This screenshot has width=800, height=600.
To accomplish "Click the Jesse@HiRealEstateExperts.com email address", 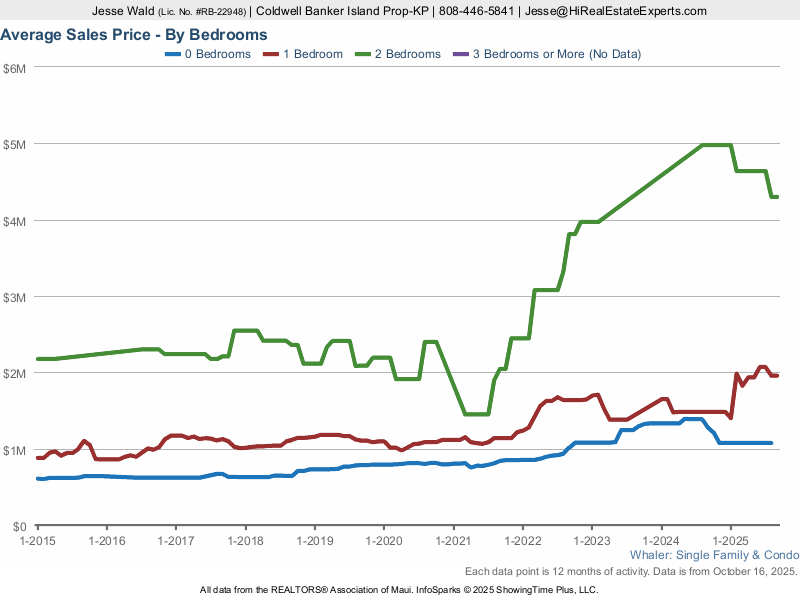I will point(616,11).
